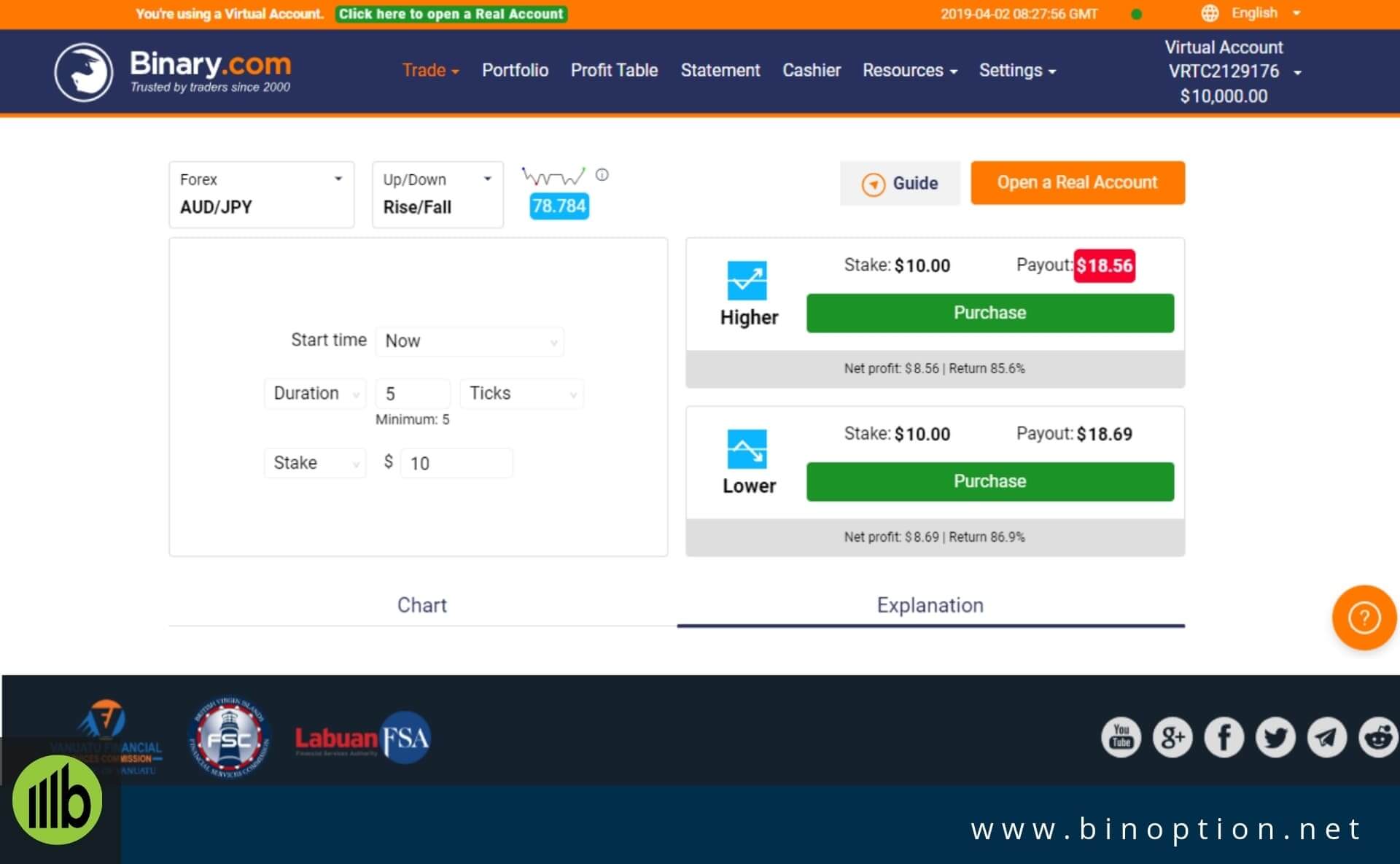Viewport: 1400px width, 864px height.
Task: Click the 78.784 spot price badge
Action: pyautogui.click(x=559, y=206)
